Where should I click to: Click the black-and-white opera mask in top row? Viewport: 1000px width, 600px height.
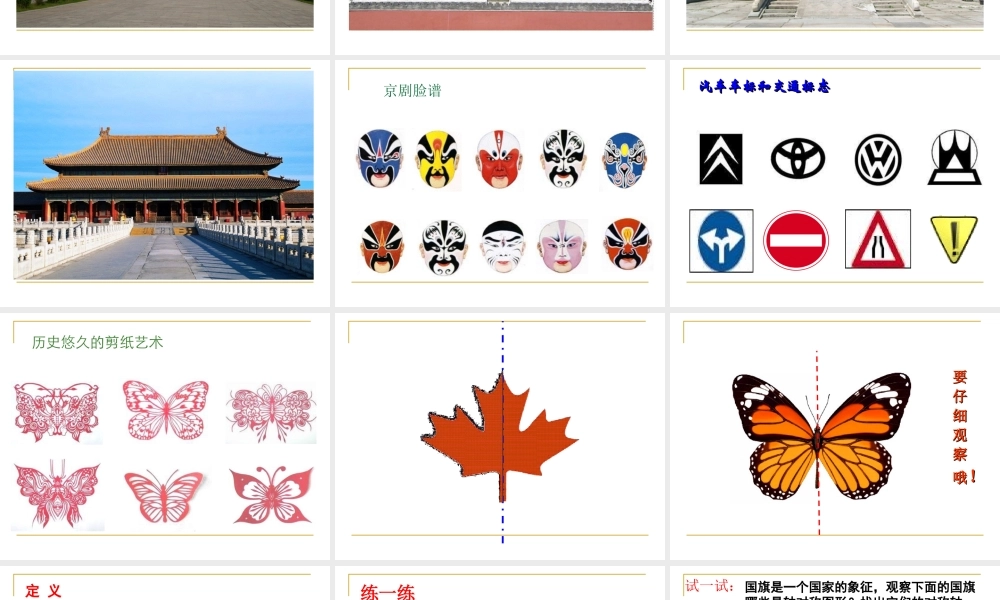tap(563, 159)
